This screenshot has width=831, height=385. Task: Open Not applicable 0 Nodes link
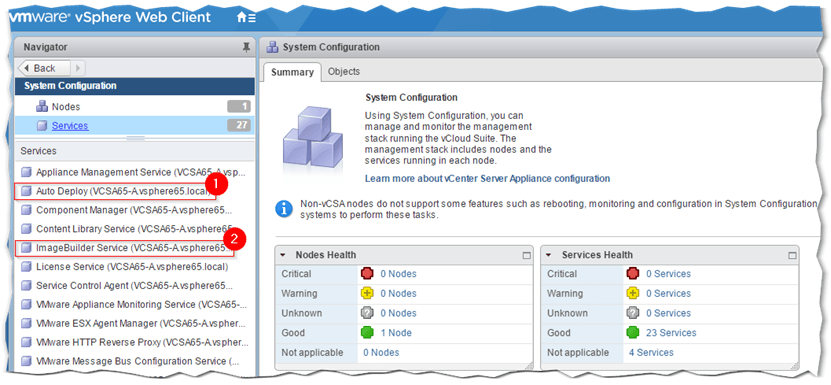381,352
